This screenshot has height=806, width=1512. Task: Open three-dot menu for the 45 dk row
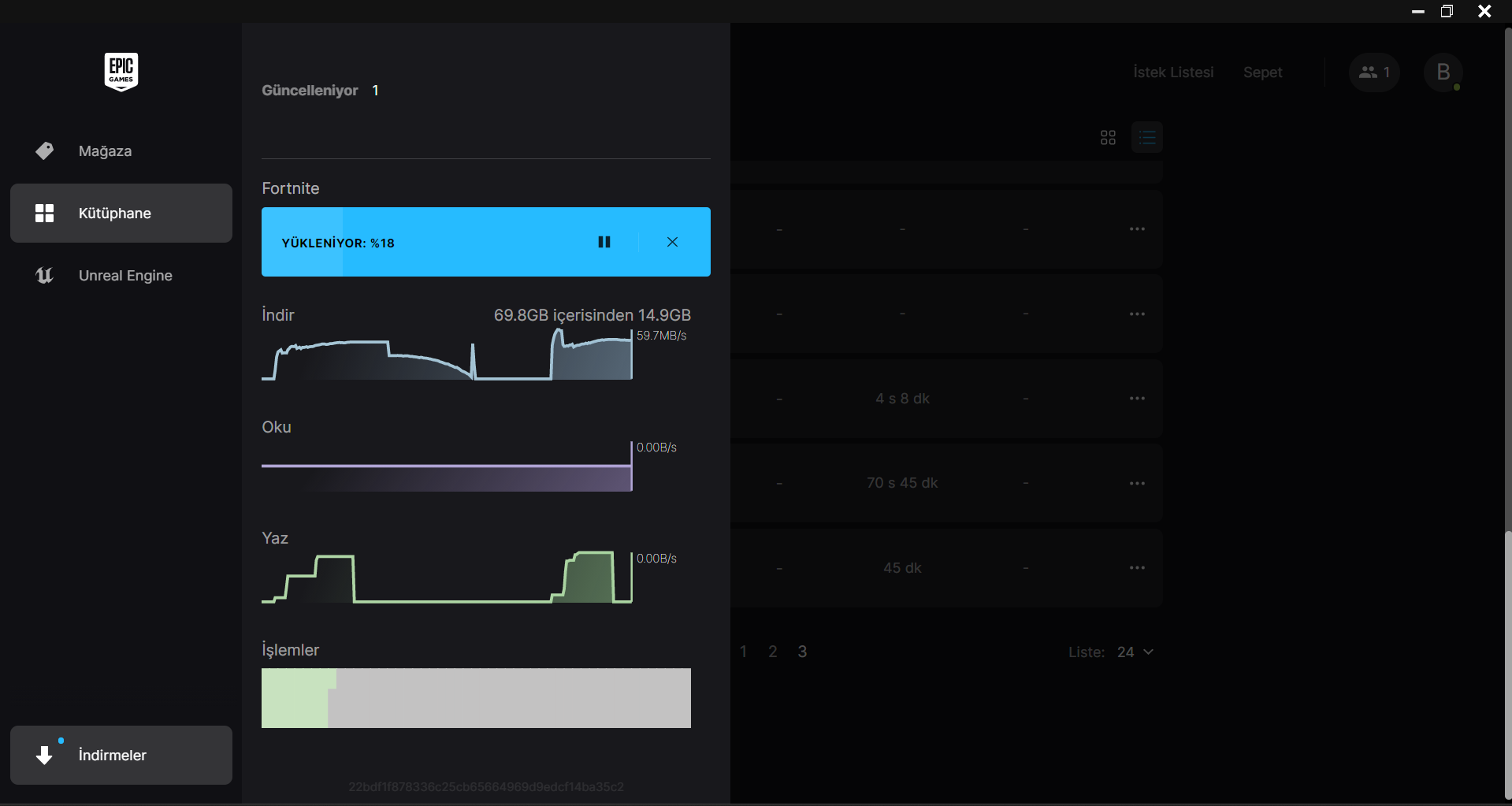point(1137,568)
